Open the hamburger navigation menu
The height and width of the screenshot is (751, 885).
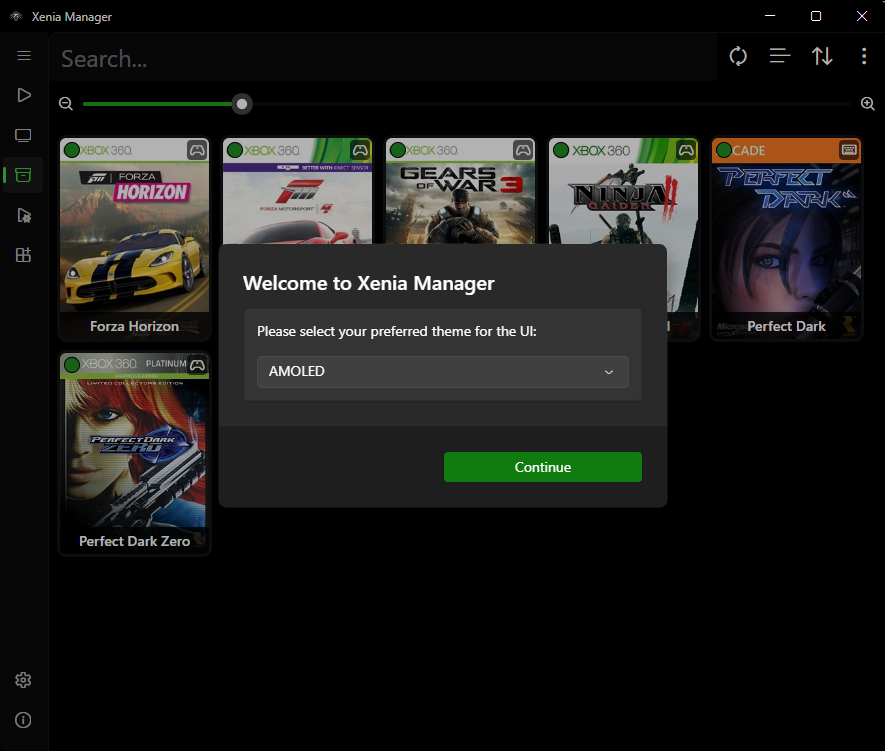(24, 55)
